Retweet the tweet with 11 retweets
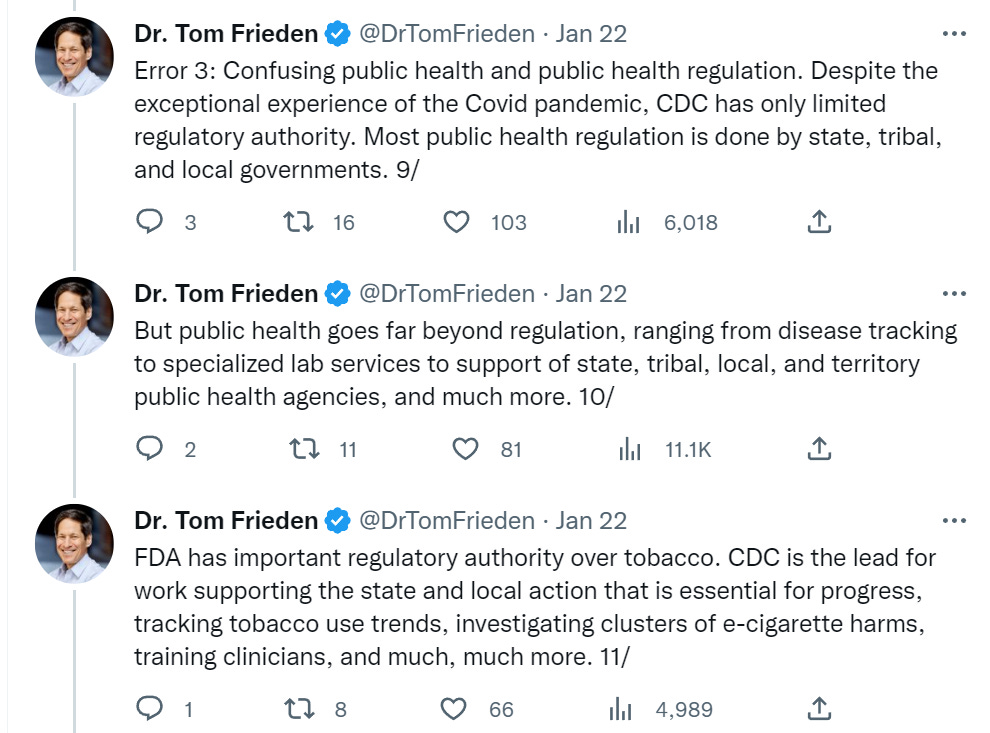Image resolution: width=990 pixels, height=733 pixels. click(304, 449)
